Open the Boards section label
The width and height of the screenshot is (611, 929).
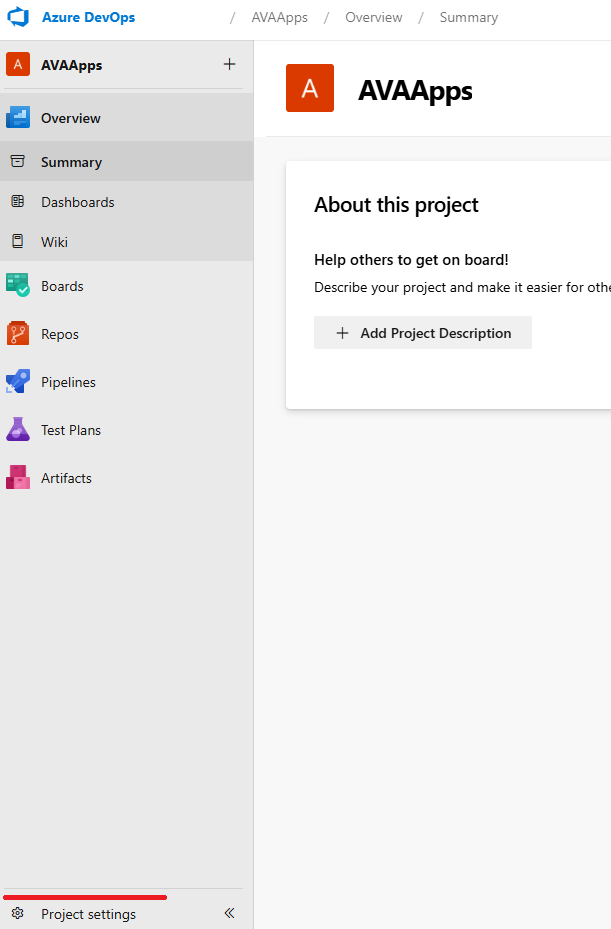(x=62, y=286)
